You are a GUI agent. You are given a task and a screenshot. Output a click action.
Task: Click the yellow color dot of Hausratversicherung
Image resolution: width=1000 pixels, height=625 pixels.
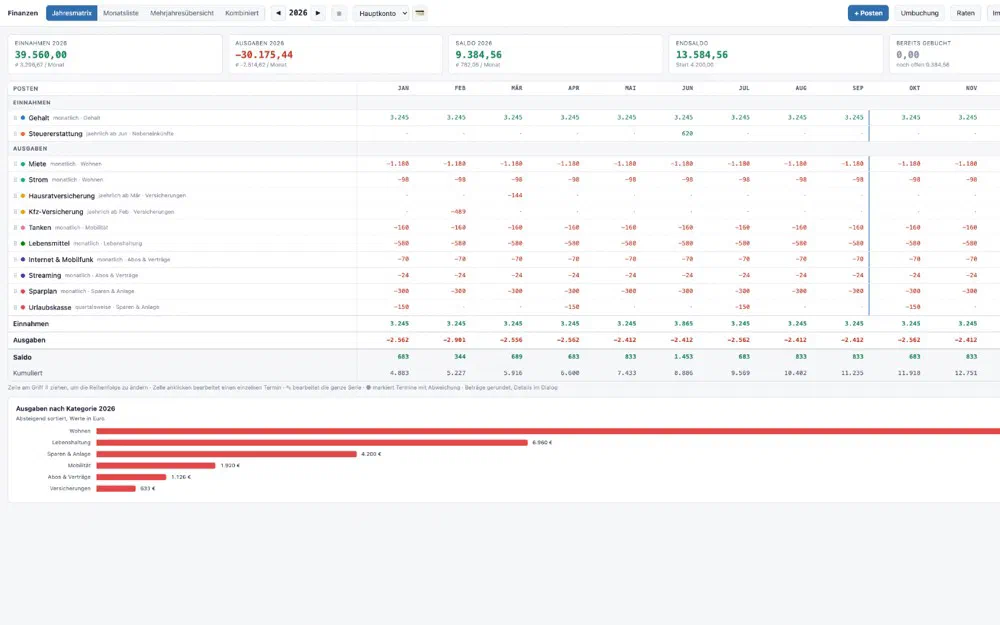tap(23, 196)
